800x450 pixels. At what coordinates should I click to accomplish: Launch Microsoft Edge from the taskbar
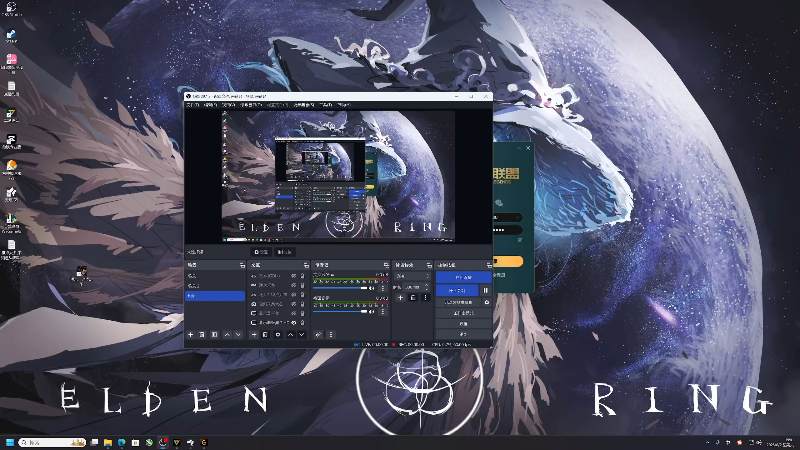[121, 442]
